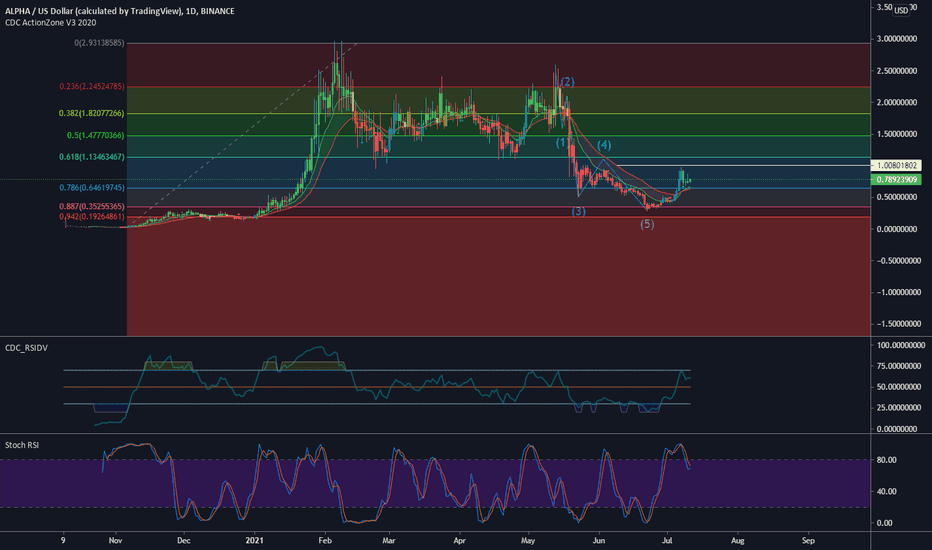Click the 1.50000000 price axis label
Image resolution: width=932 pixels, height=550 pixels.
pos(897,134)
